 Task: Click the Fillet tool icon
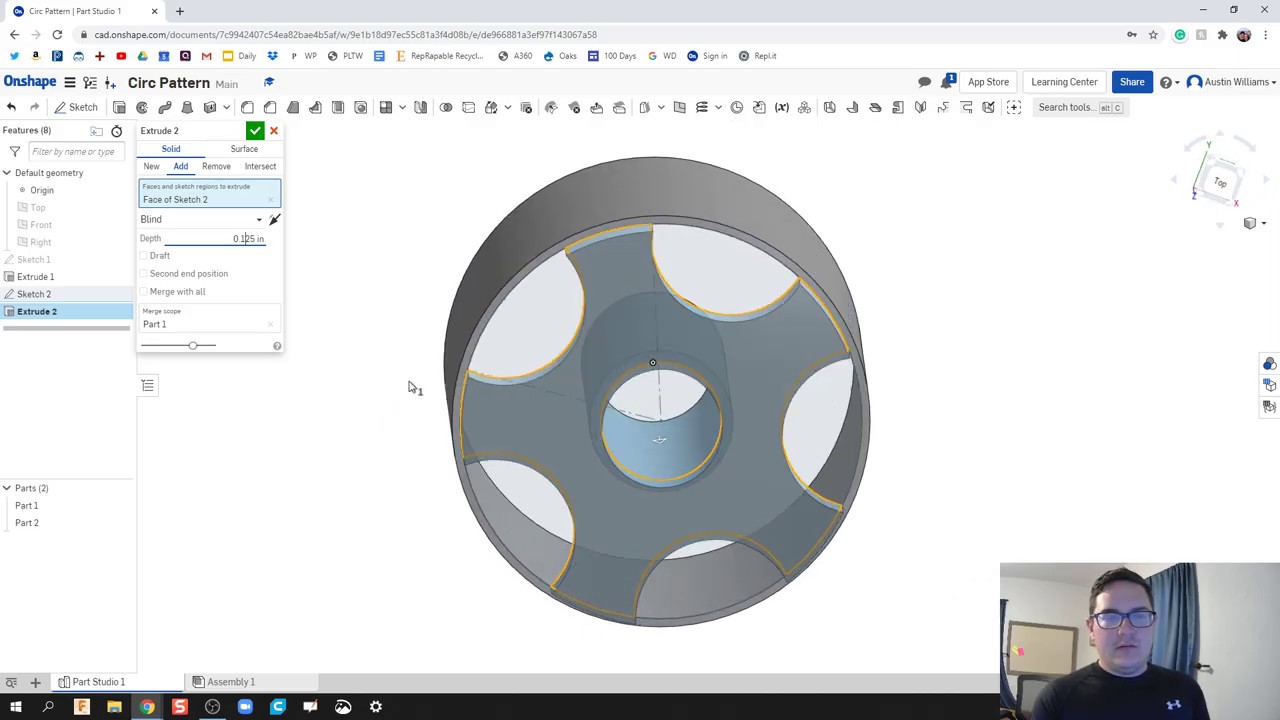coord(247,107)
